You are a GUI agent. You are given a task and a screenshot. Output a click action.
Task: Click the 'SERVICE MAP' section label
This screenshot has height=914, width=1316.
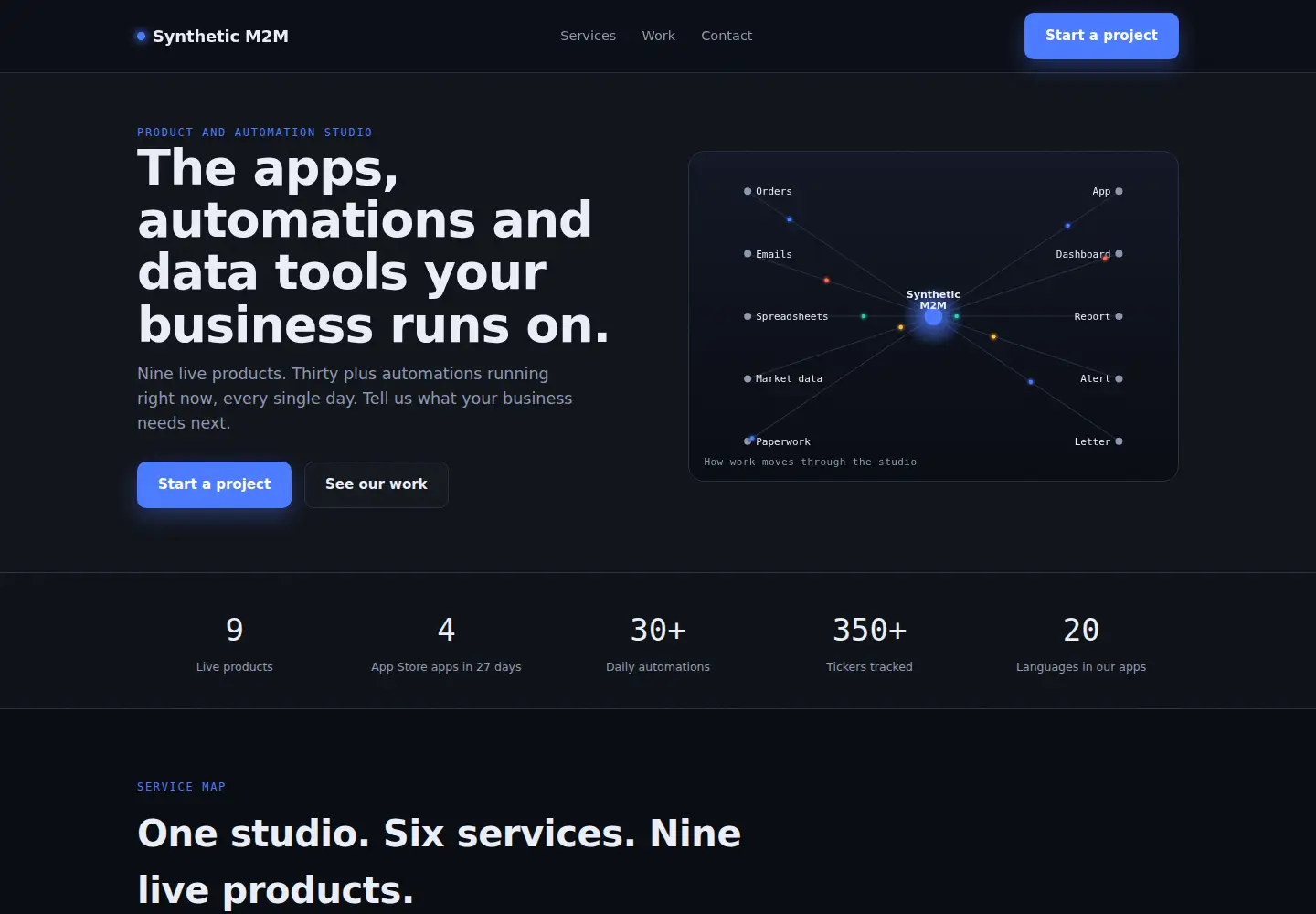tap(181, 787)
